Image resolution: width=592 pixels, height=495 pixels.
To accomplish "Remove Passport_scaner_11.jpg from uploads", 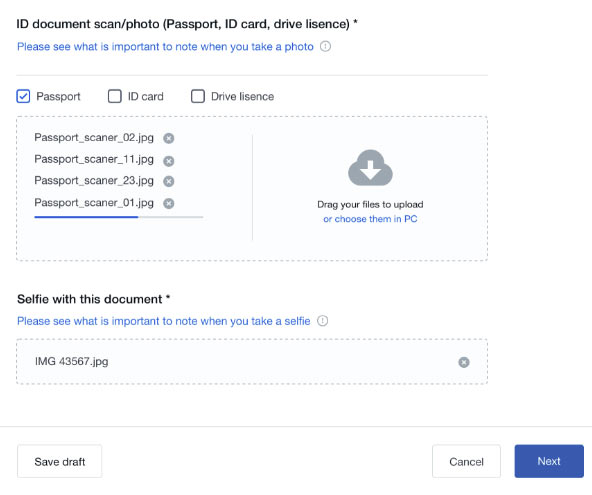I will point(169,161).
